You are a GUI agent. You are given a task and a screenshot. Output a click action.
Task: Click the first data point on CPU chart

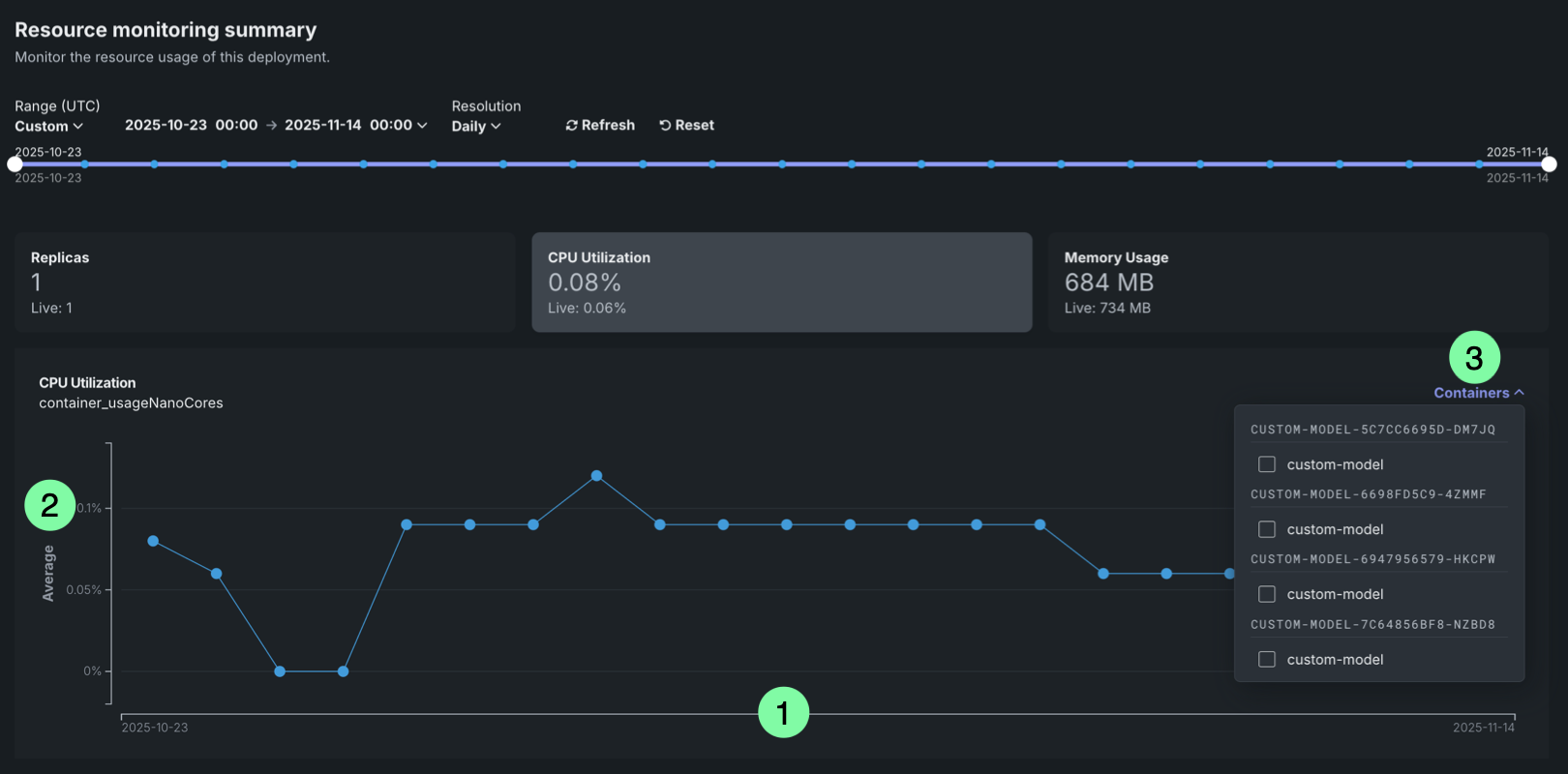click(x=153, y=541)
